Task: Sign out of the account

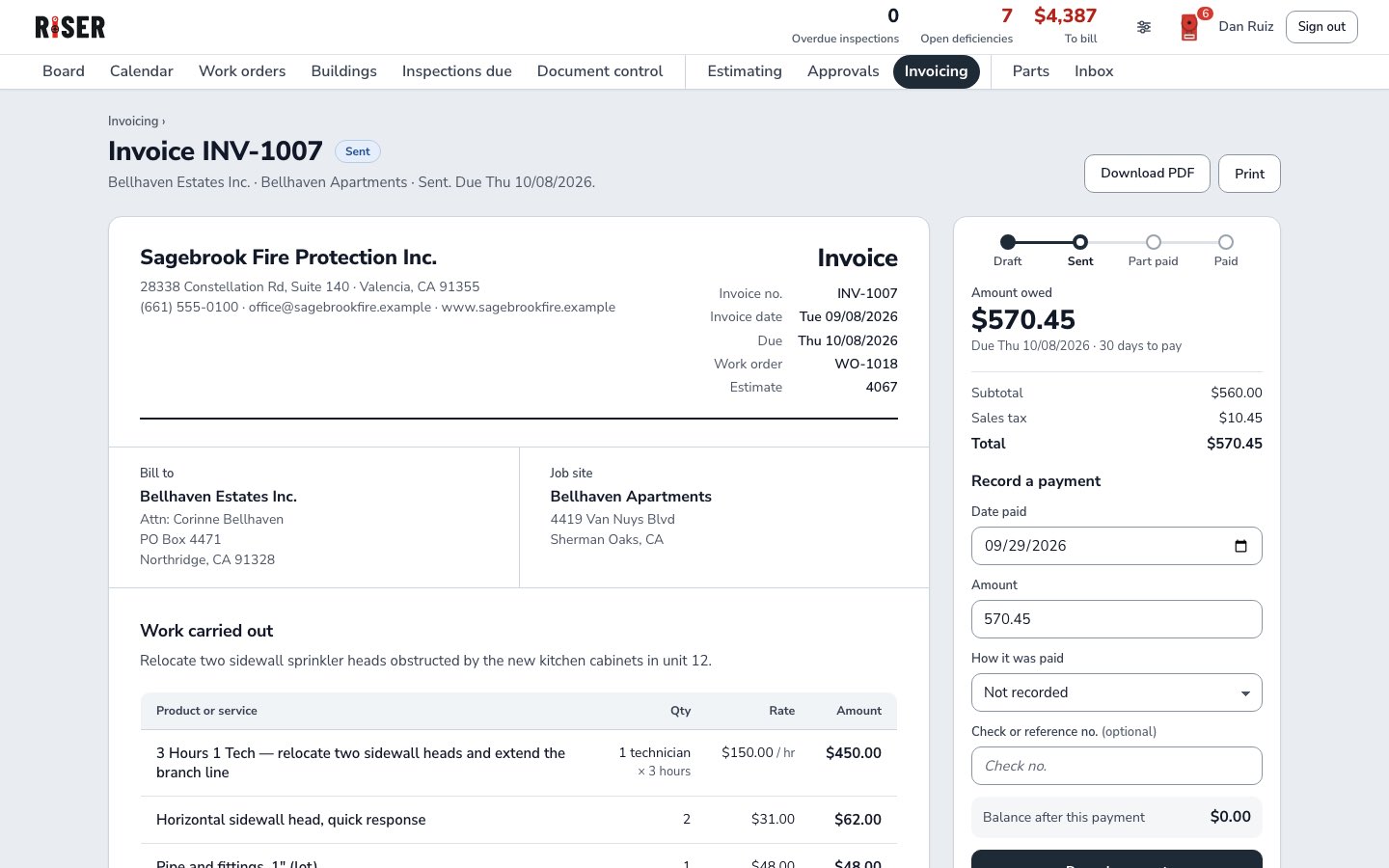Action: click(1321, 27)
